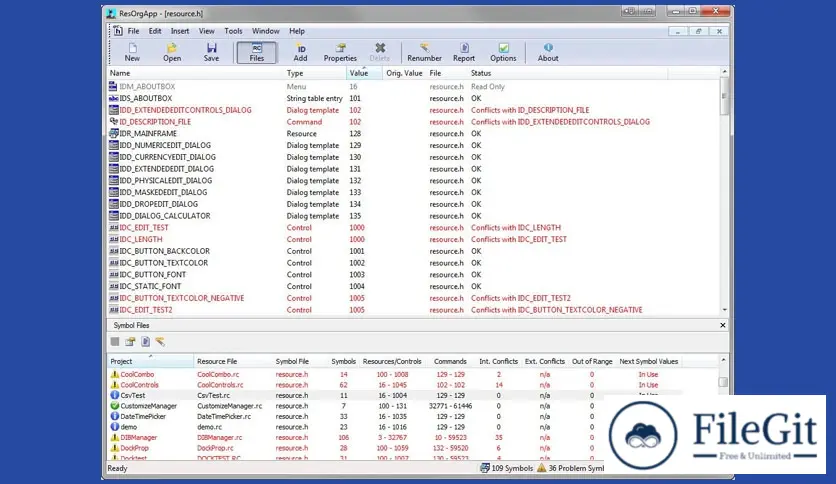Open Properties from the toolbar
The image size is (836, 484).
tap(340, 52)
